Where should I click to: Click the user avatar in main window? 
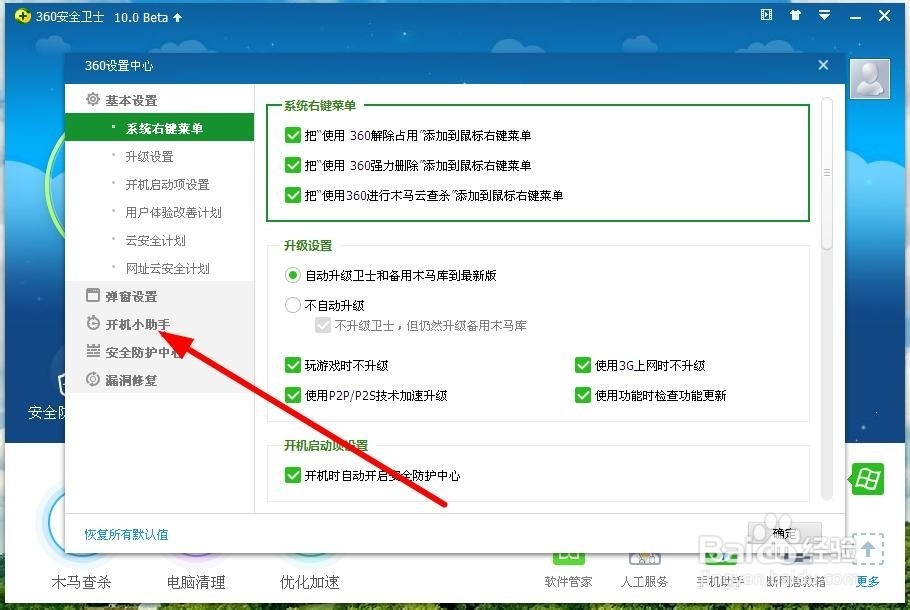[869, 78]
